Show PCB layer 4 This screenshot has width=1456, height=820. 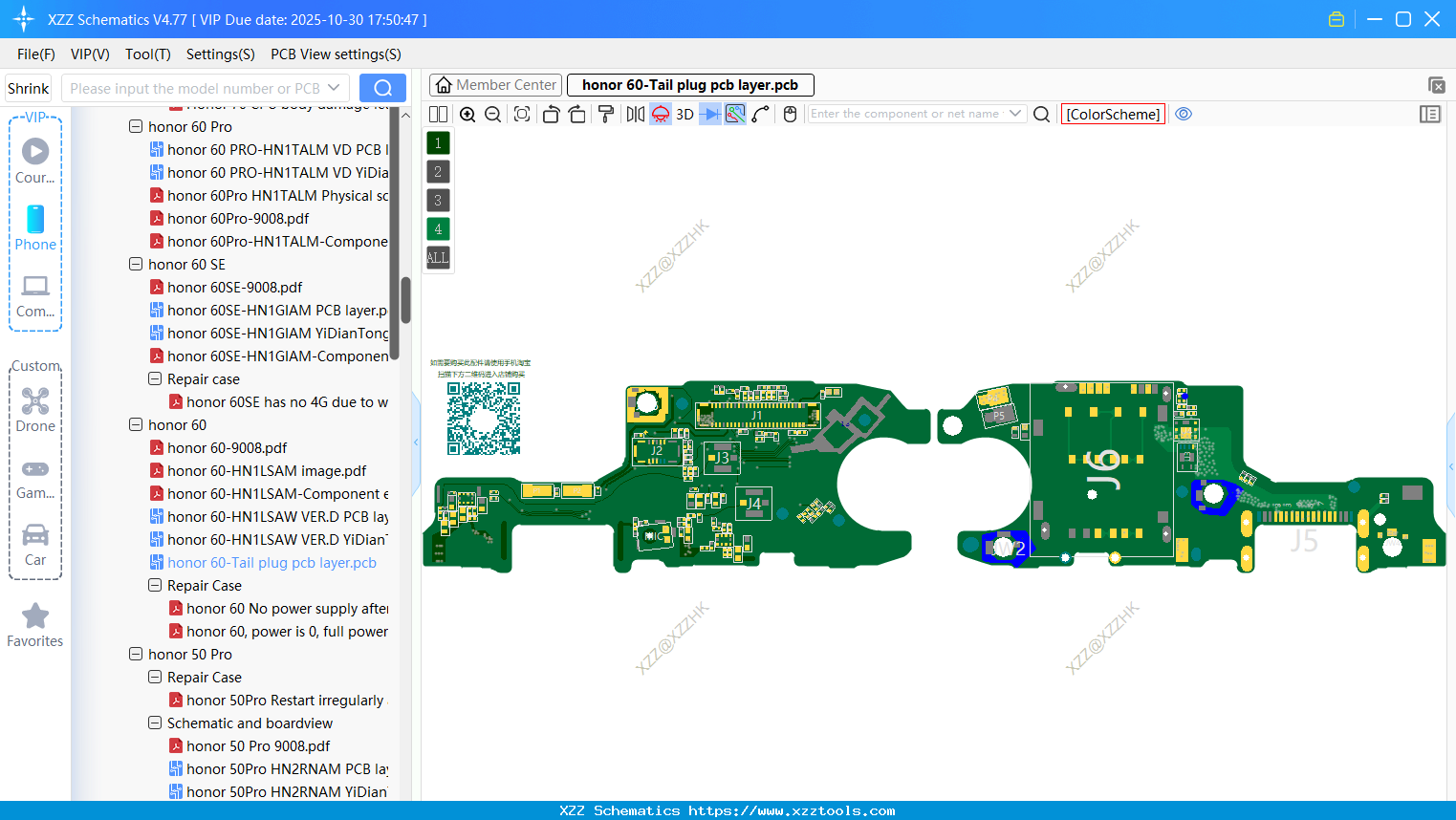[x=438, y=229]
